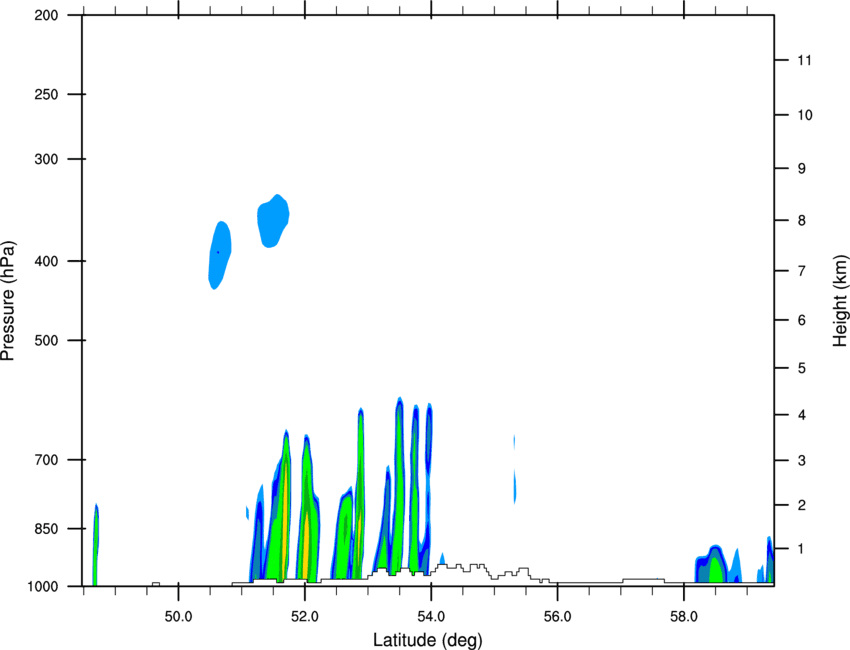Click the 'Height (km)' axis title
This screenshot has width=850, height=650.
[x=840, y=301]
